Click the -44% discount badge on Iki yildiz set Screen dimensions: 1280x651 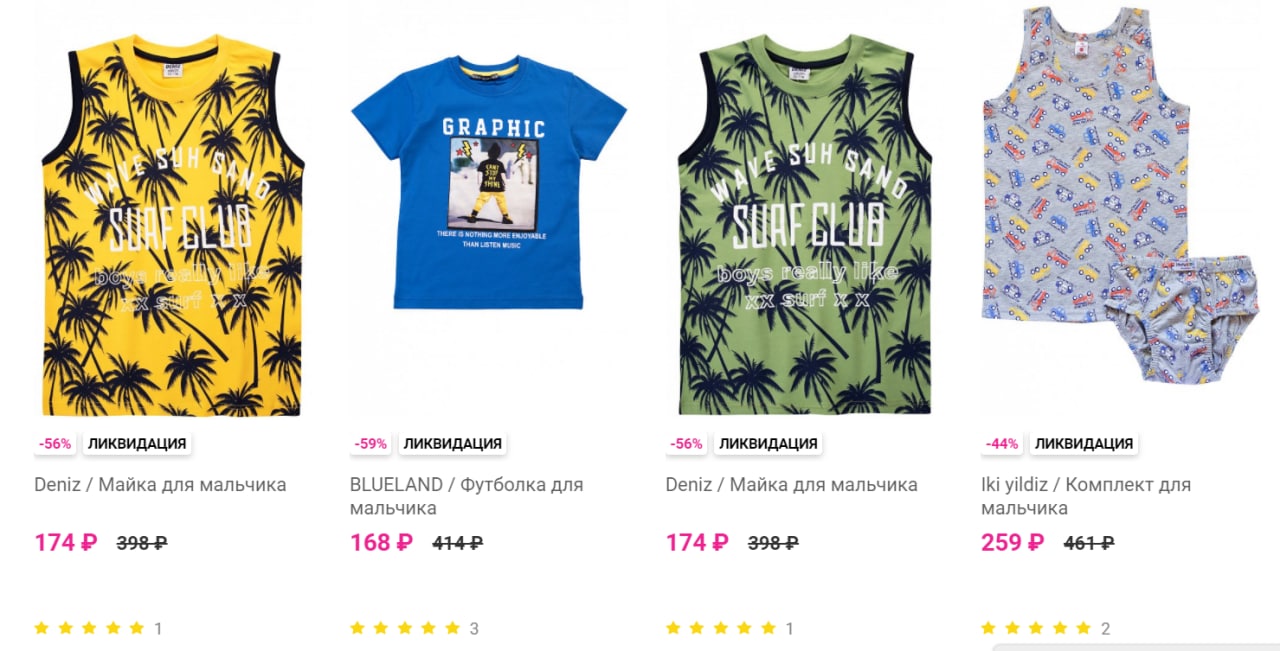coord(1002,444)
